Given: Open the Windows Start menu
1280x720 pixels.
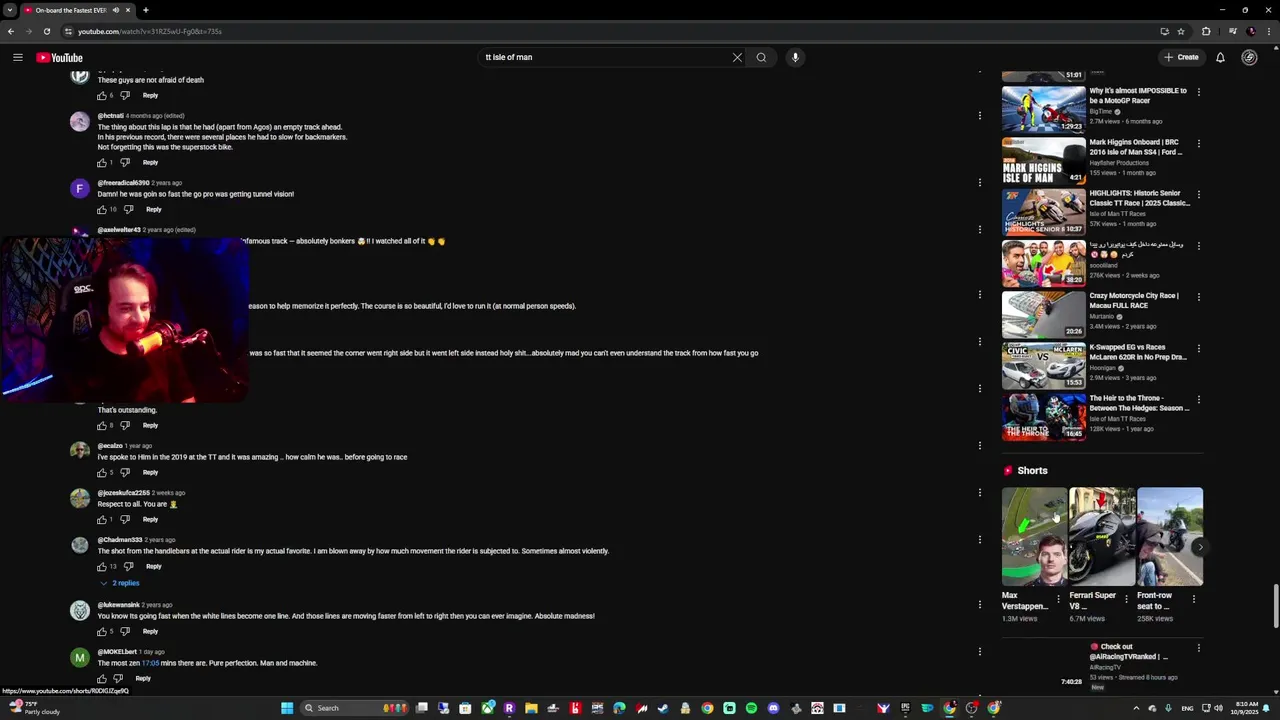Looking at the screenshot, I should pos(287,708).
